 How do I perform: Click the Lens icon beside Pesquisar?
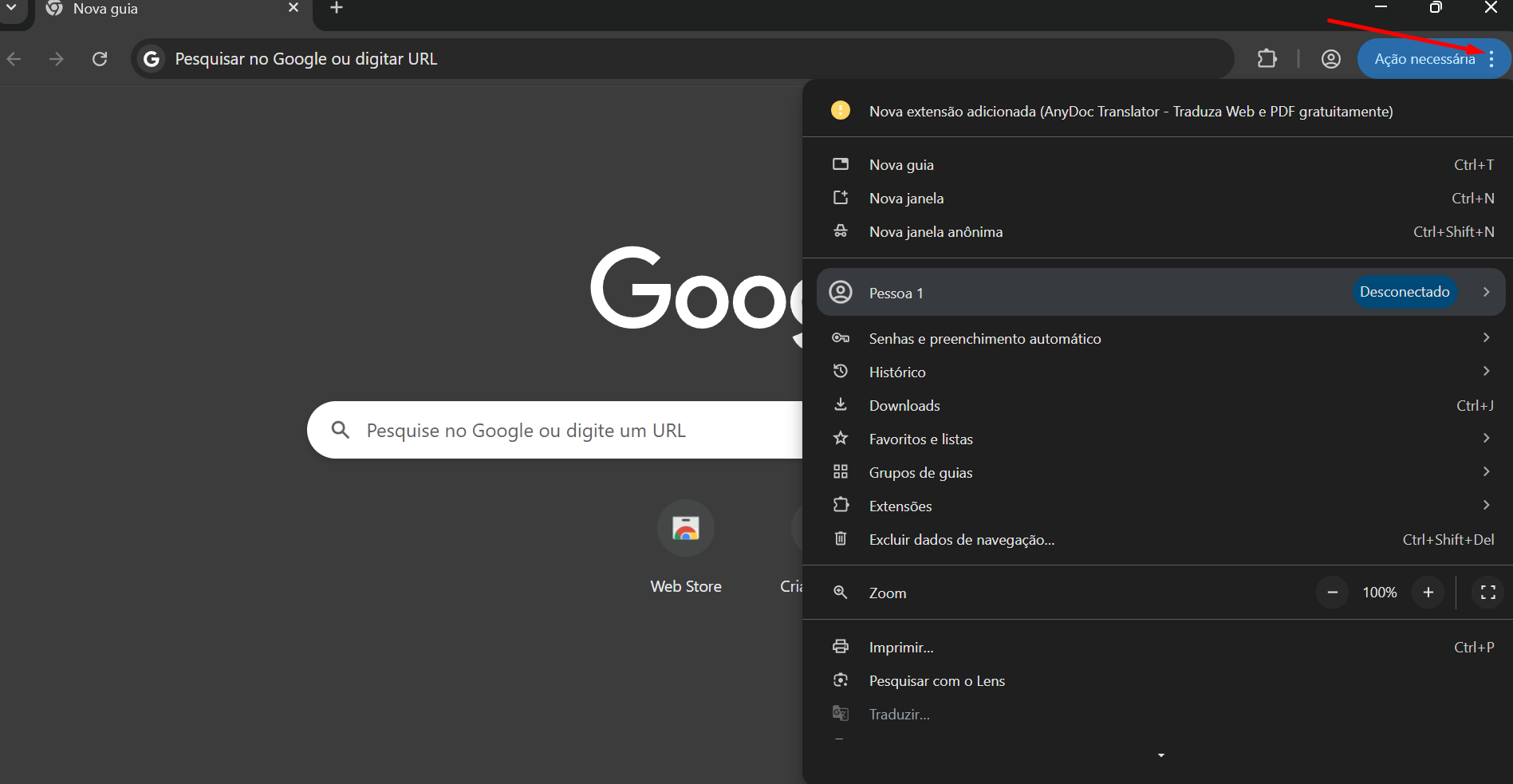pos(841,680)
